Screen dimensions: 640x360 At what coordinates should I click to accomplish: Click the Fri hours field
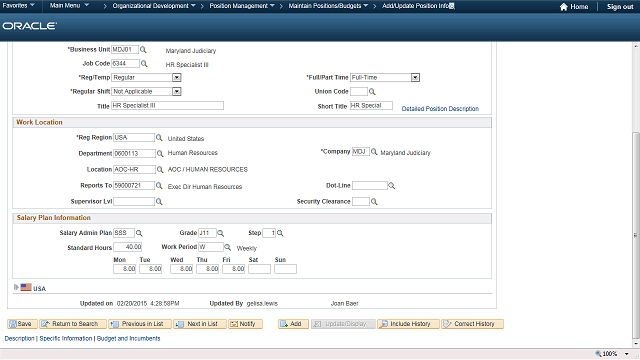[x=233, y=269]
